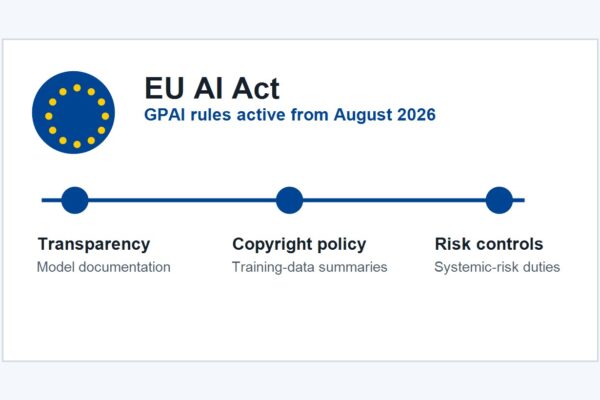Click the Transparency heading
This screenshot has height=400, width=600.
tap(94, 245)
